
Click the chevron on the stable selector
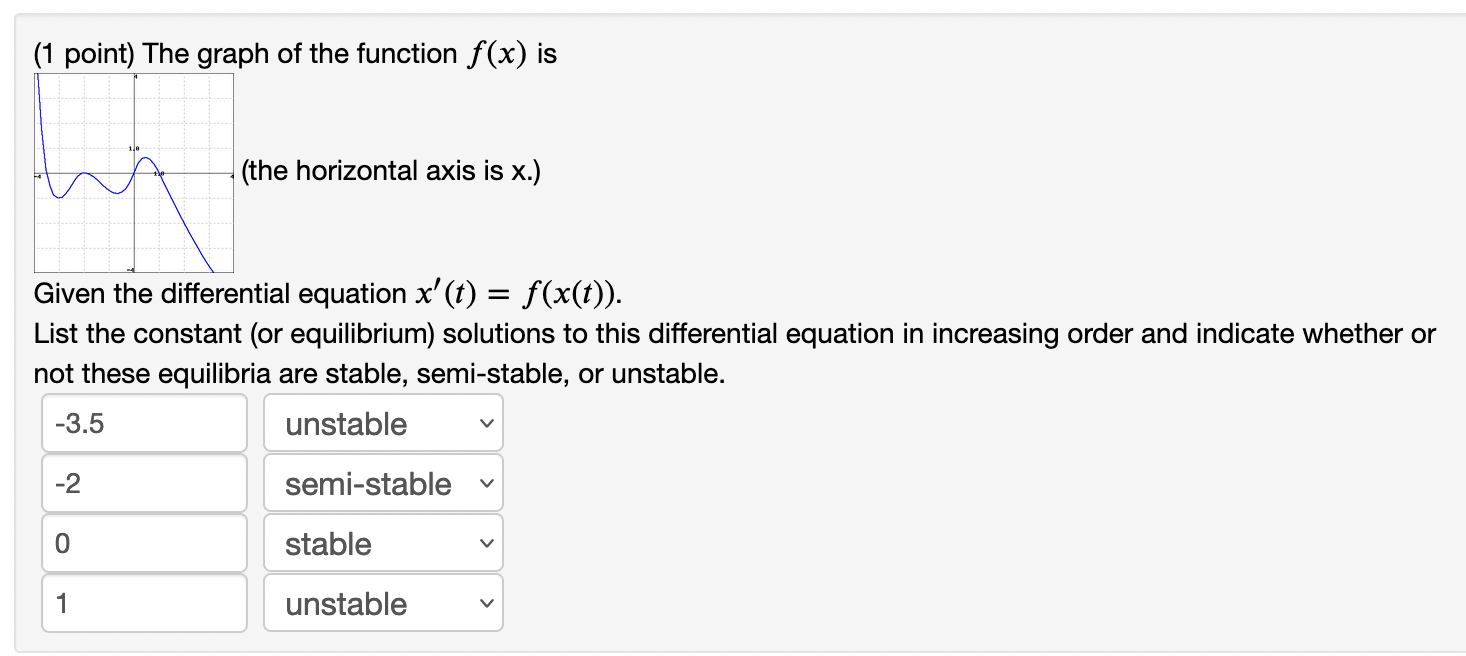pos(489,544)
